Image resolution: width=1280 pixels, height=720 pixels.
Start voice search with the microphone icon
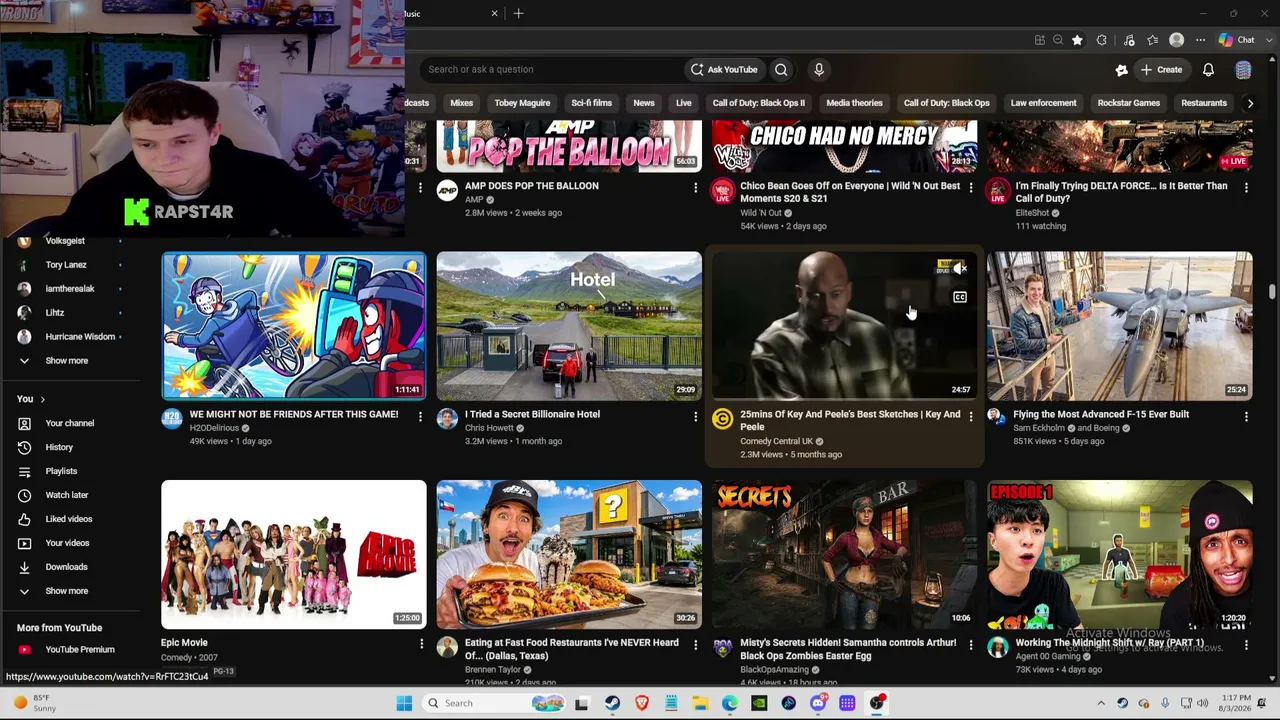pos(819,69)
